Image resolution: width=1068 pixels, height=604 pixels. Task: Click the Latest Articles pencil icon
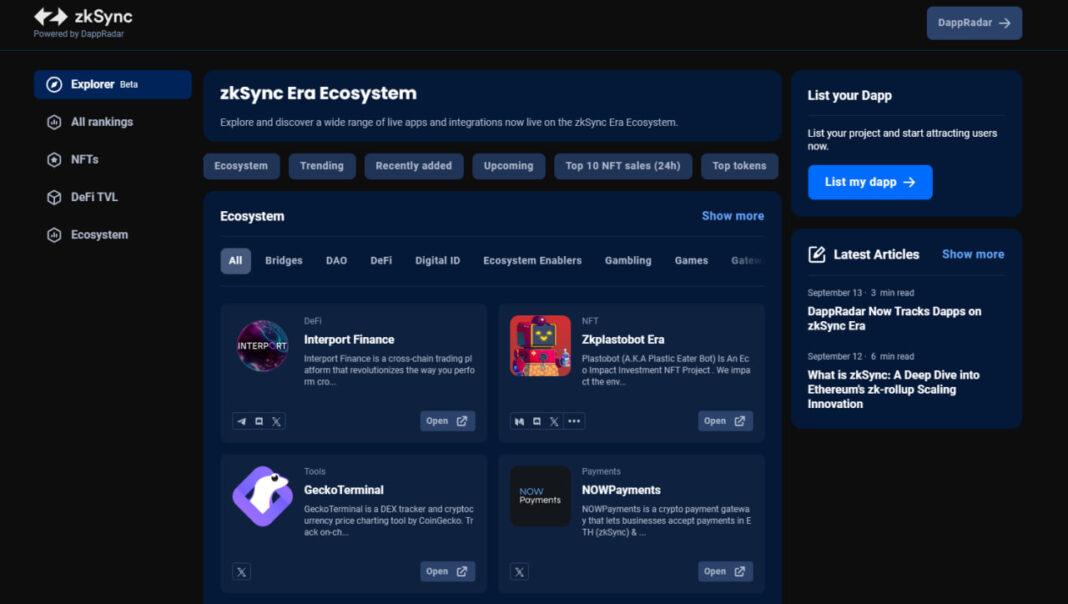pos(815,254)
